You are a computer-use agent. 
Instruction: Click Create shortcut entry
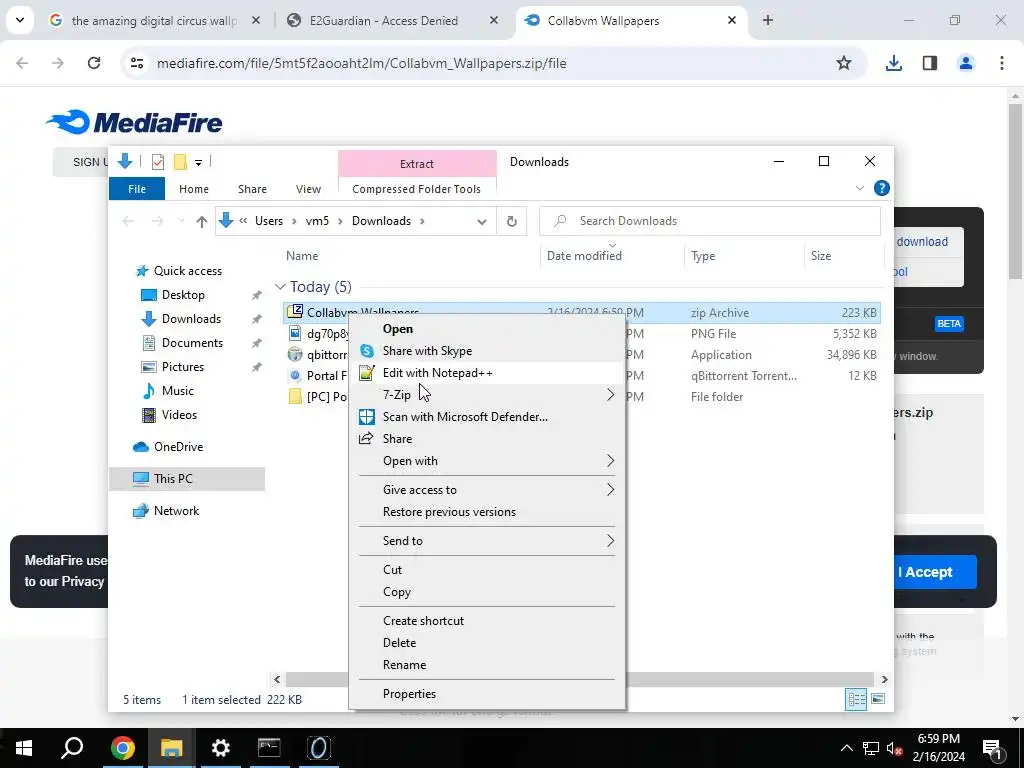pos(487,620)
